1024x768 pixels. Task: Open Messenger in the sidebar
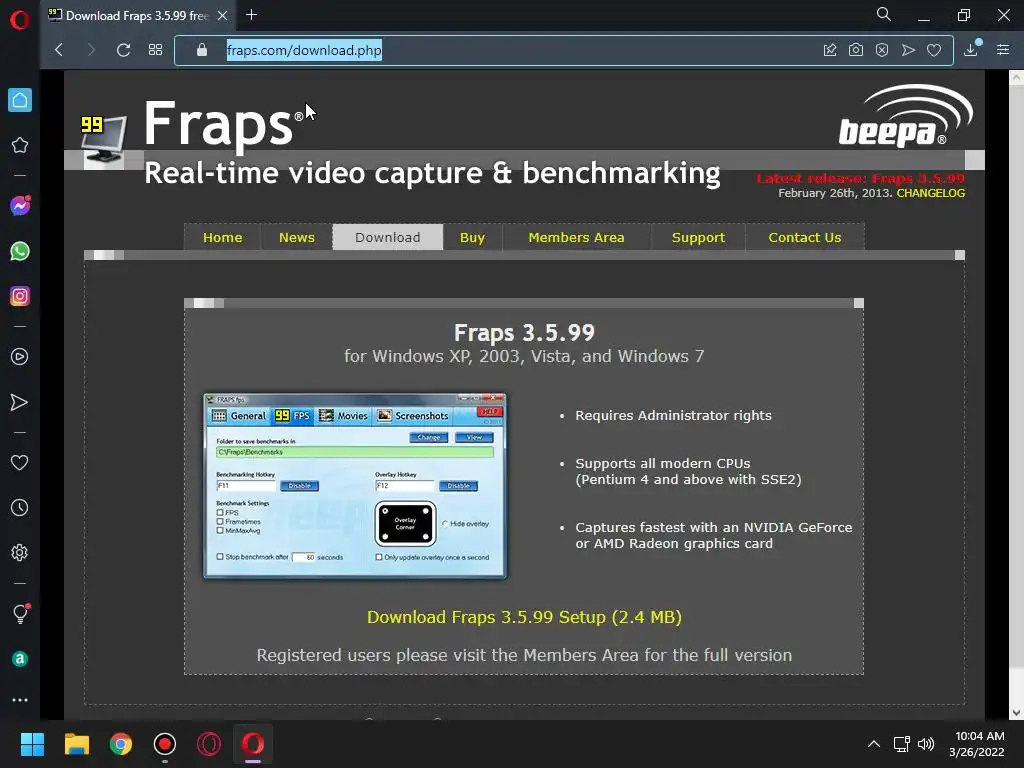click(x=20, y=206)
